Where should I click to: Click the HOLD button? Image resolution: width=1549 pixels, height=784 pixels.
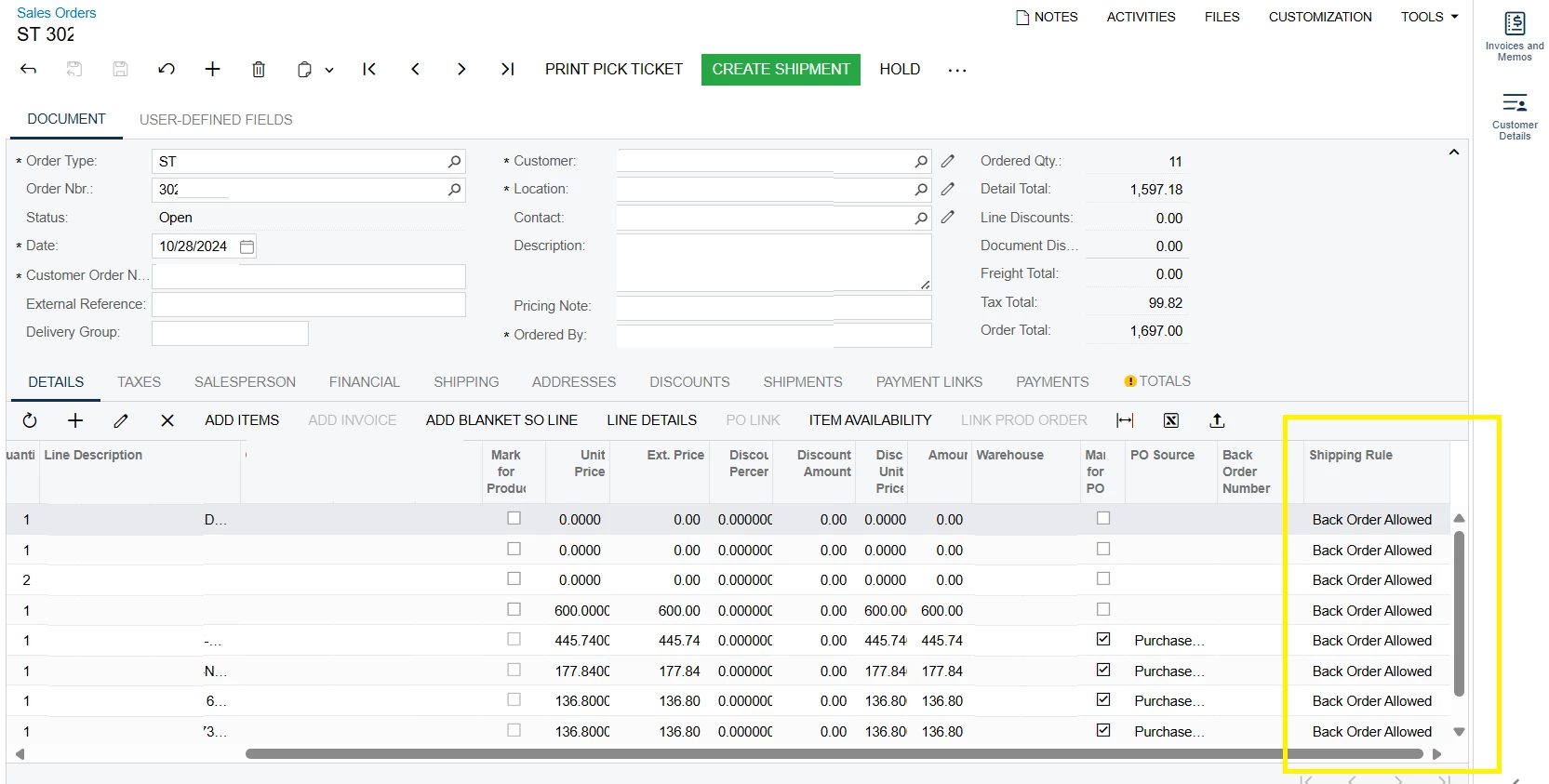click(x=900, y=70)
